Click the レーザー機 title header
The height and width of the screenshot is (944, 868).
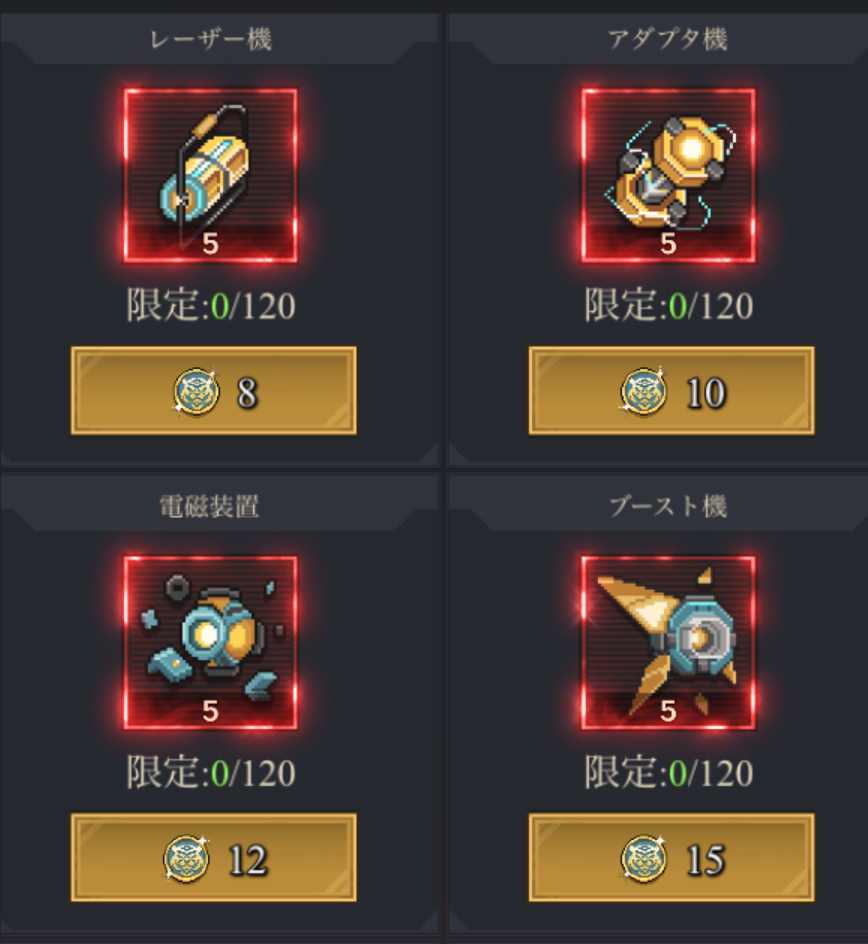pos(211,40)
